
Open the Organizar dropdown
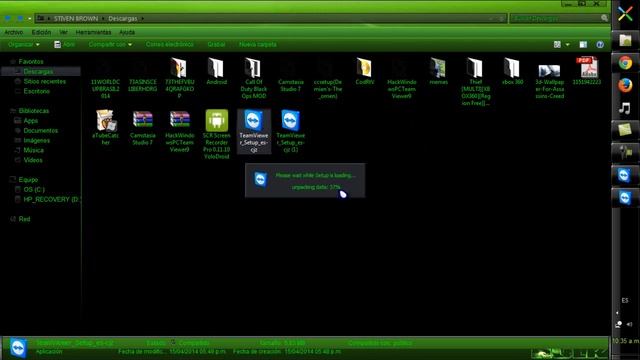pos(24,44)
